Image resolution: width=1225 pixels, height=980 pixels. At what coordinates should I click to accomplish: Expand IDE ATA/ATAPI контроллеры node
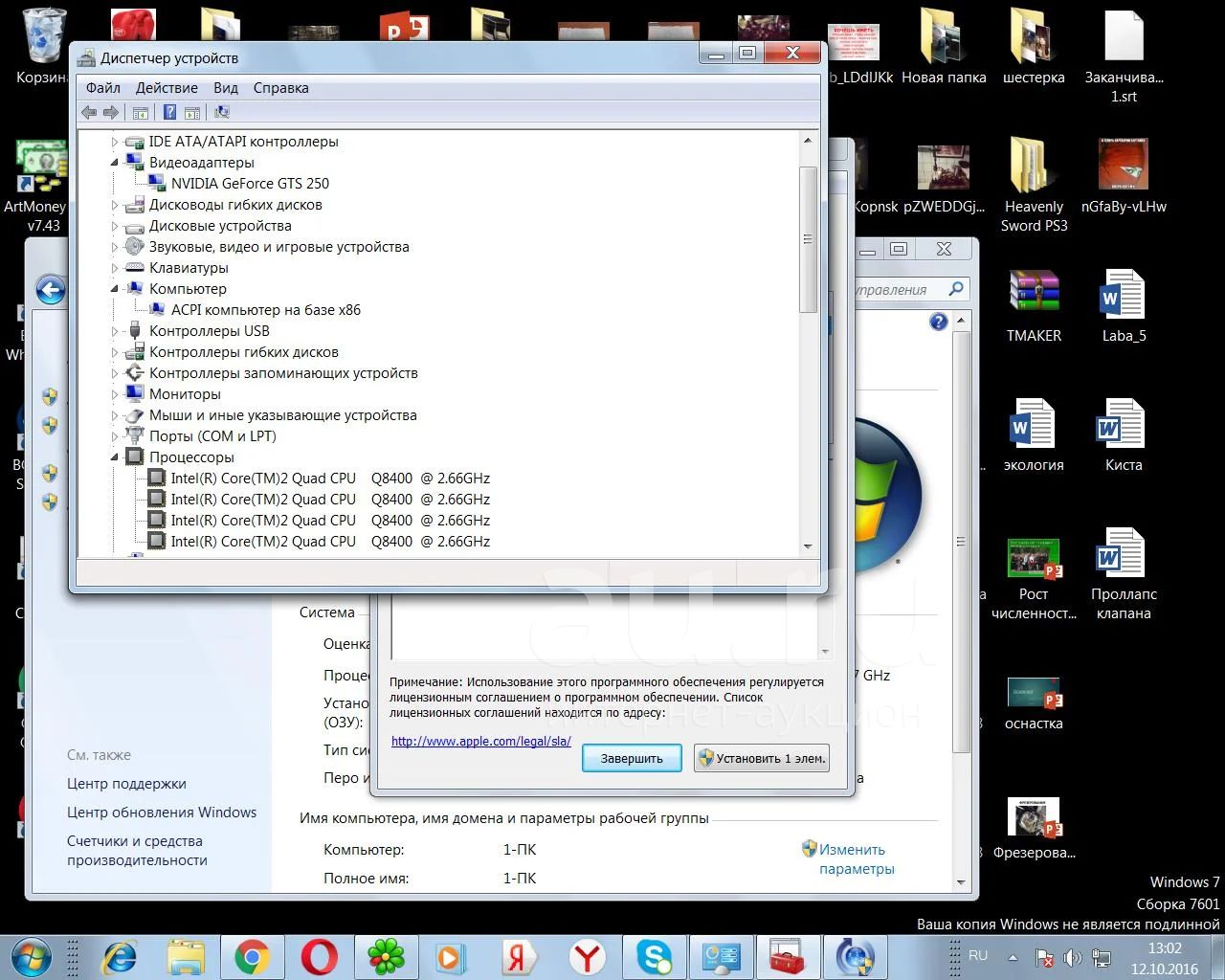[x=115, y=142]
